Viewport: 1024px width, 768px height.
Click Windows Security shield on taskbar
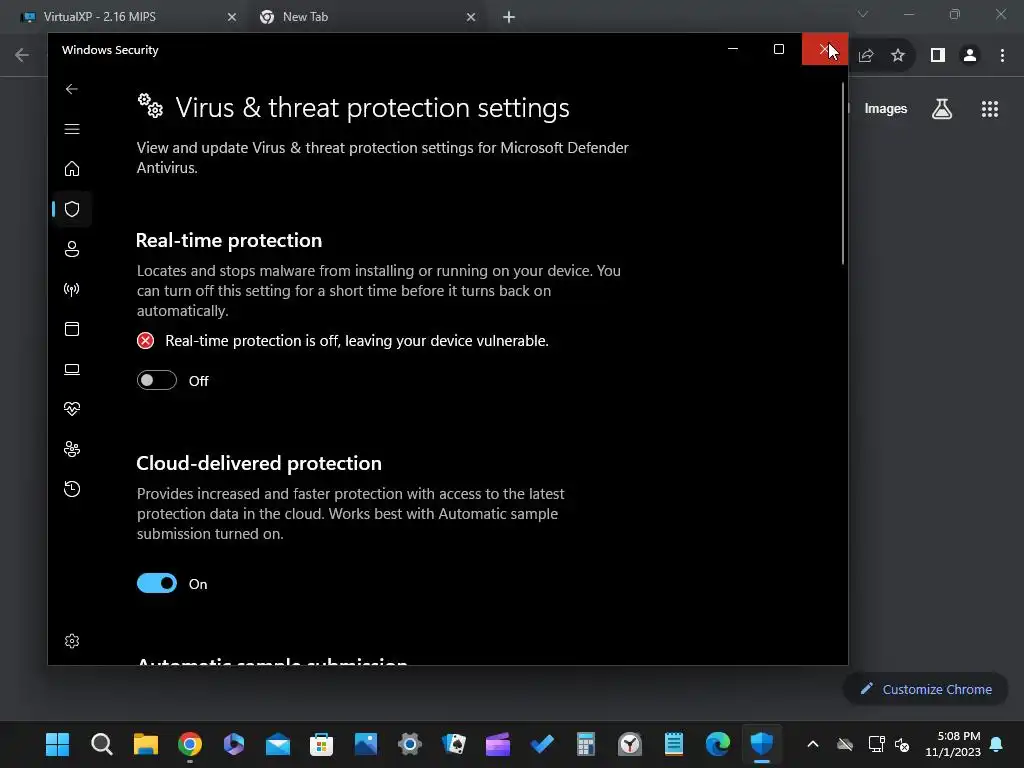(x=761, y=744)
